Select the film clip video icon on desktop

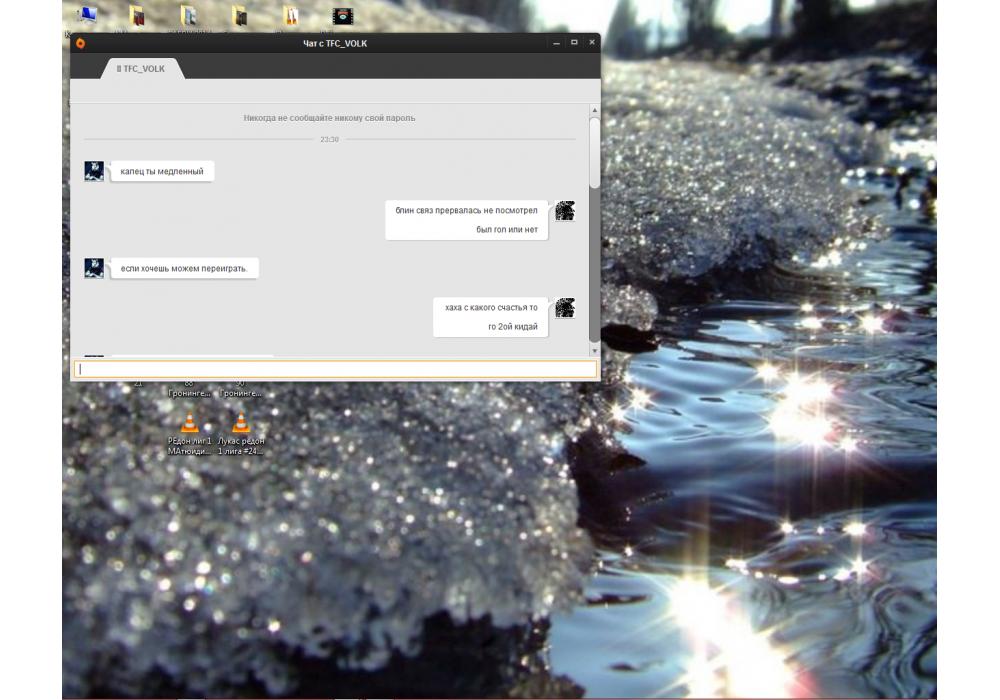click(x=342, y=16)
